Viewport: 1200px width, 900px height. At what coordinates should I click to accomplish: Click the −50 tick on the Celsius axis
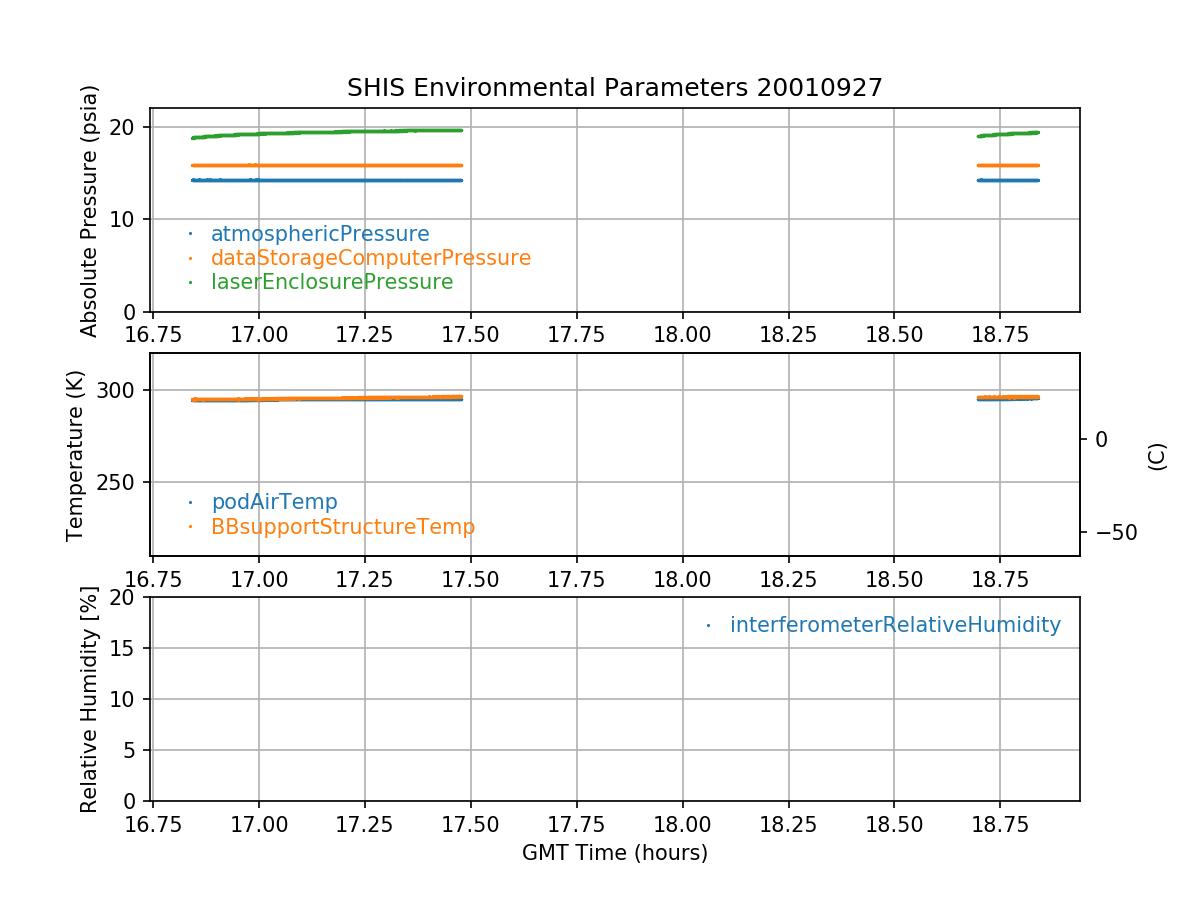pos(1115,531)
